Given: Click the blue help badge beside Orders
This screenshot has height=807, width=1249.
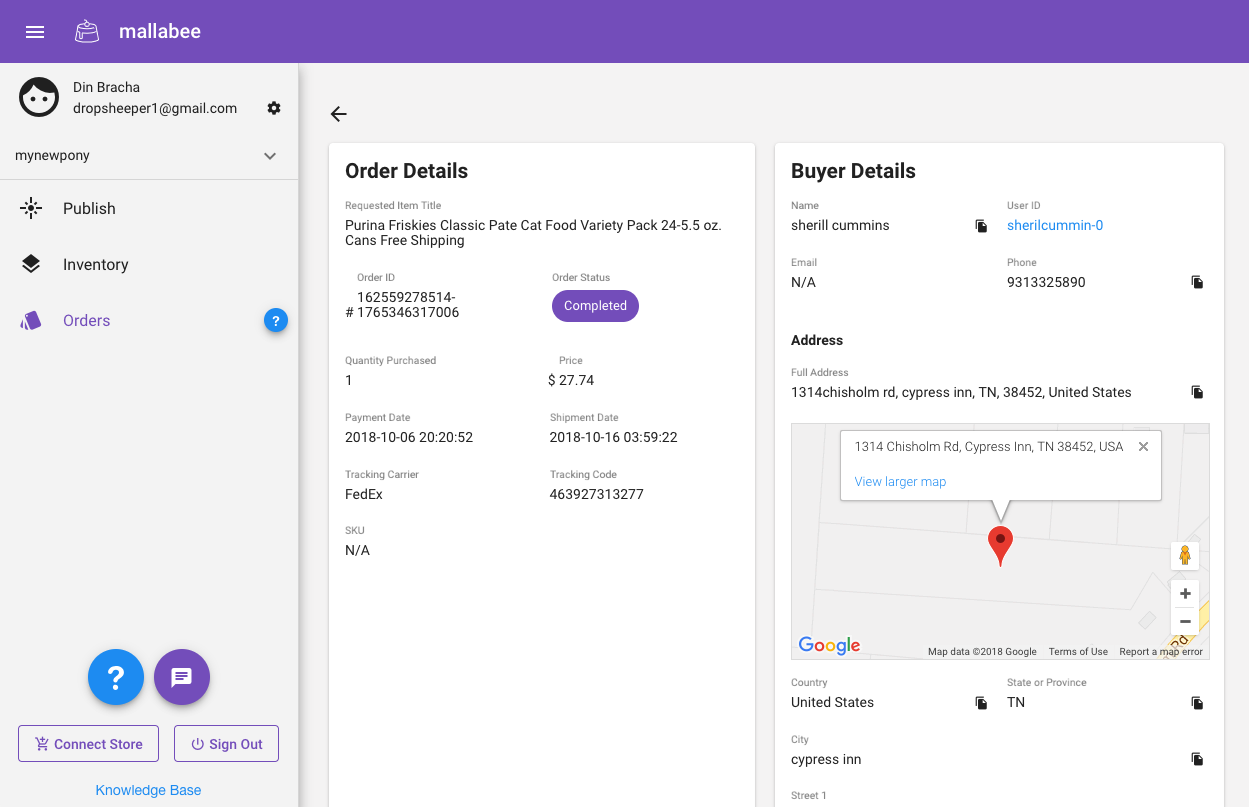Looking at the screenshot, I should (x=276, y=320).
